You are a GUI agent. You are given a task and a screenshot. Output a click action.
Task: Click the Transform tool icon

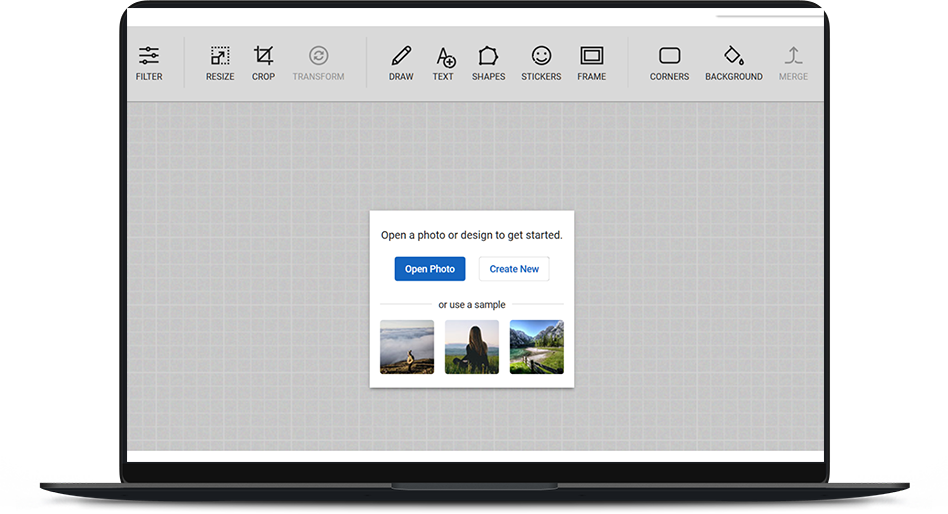click(x=319, y=56)
